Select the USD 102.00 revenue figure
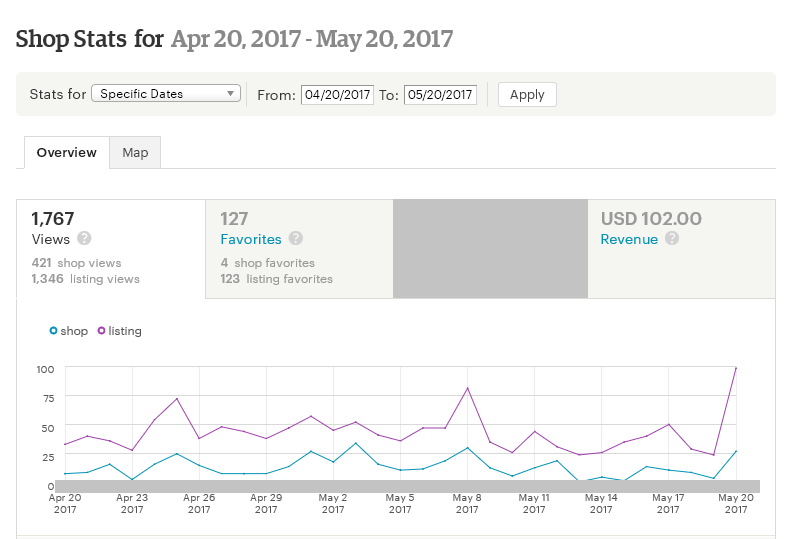793x539 pixels. (651, 219)
